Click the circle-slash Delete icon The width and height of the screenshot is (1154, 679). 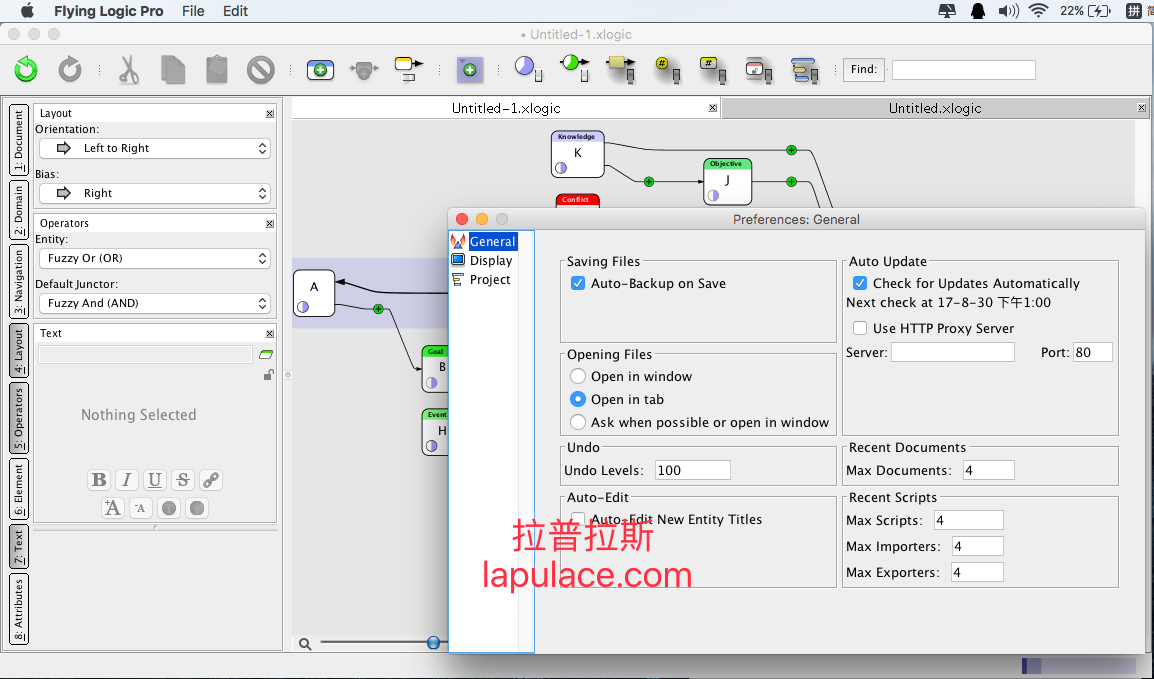point(261,70)
